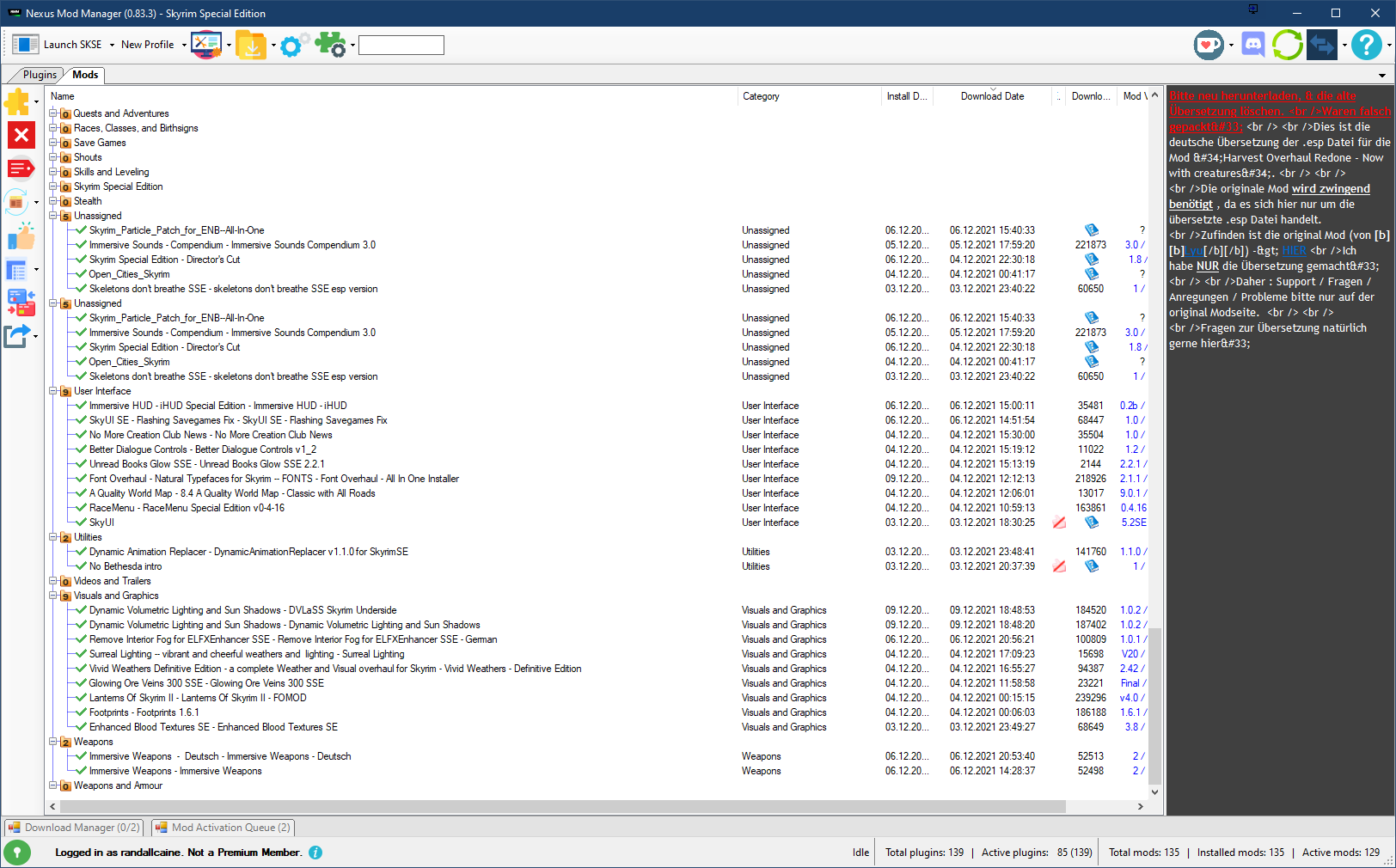The width and height of the screenshot is (1396, 868).
Task: Click the blue question mark help icon
Action: point(1365,45)
